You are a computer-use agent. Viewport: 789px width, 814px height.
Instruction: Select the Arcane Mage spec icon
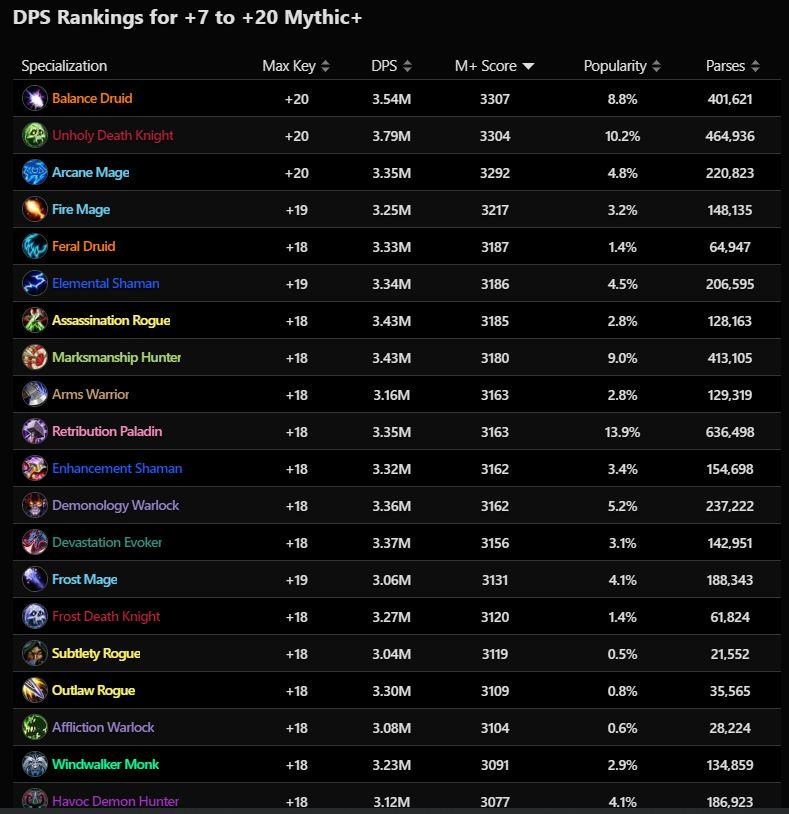pyautogui.click(x=34, y=172)
